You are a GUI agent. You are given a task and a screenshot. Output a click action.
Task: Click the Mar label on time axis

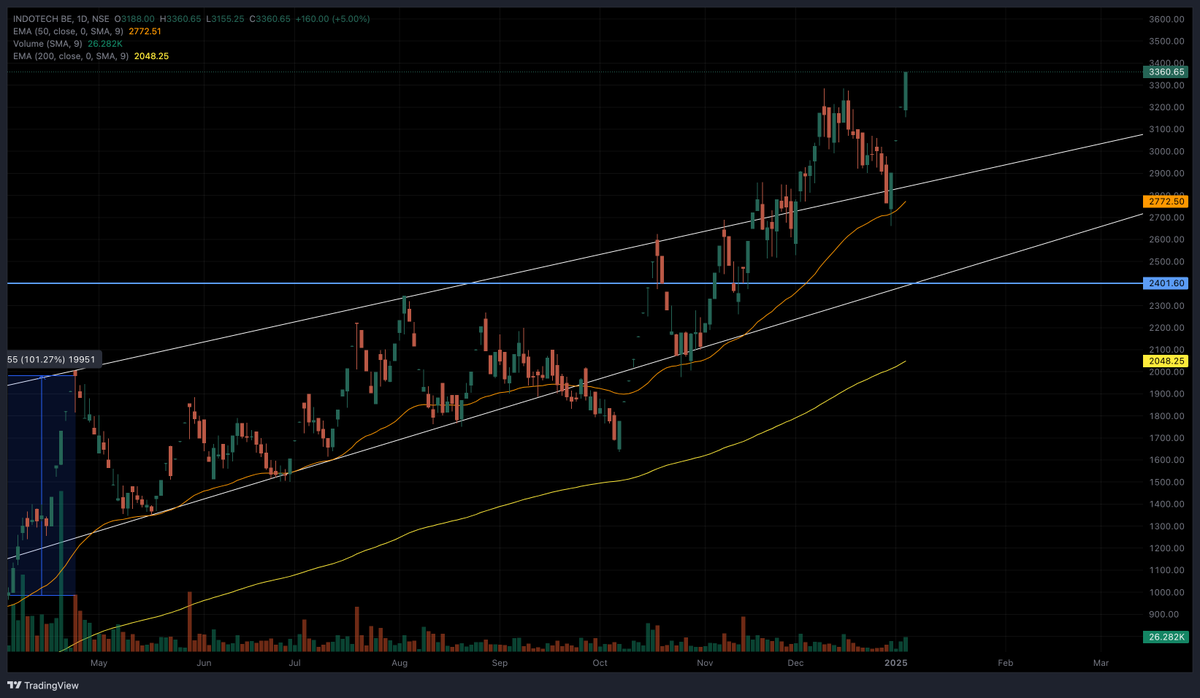1101,663
